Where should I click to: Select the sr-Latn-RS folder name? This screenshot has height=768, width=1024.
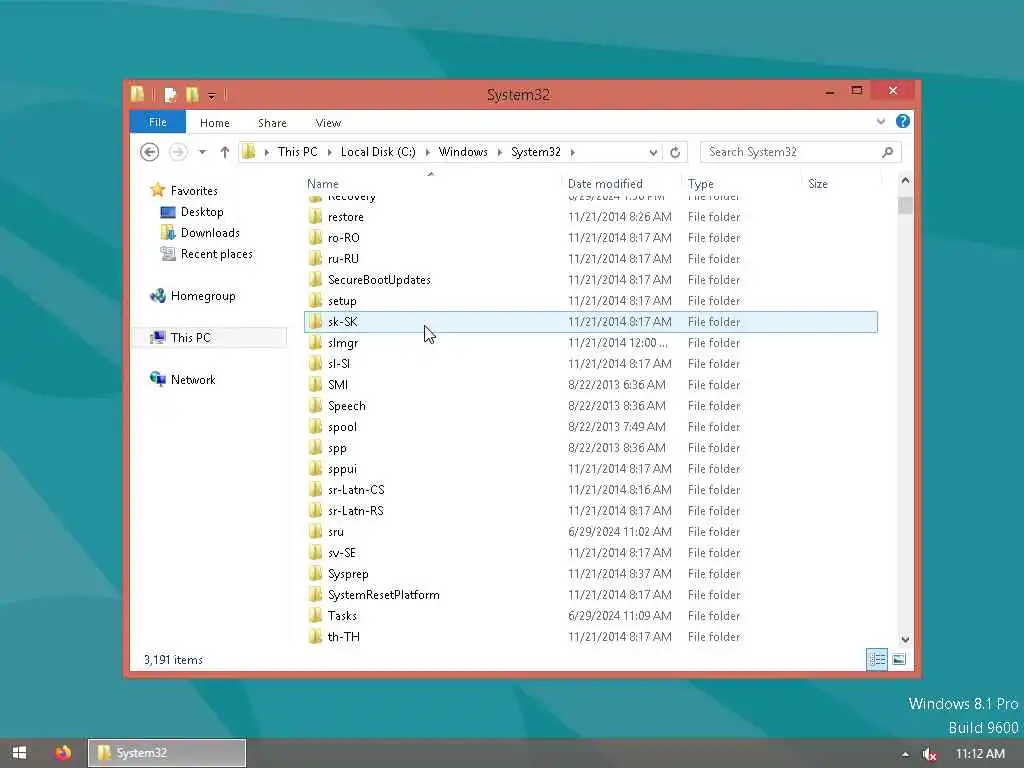pos(356,511)
